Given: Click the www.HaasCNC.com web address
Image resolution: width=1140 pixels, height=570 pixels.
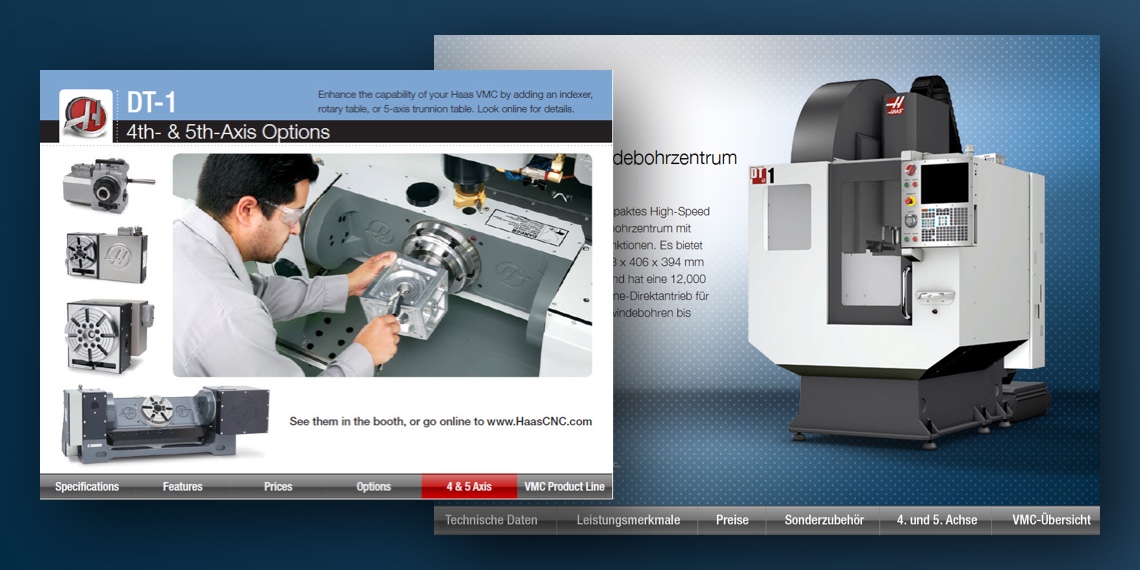Looking at the screenshot, I should point(539,422).
